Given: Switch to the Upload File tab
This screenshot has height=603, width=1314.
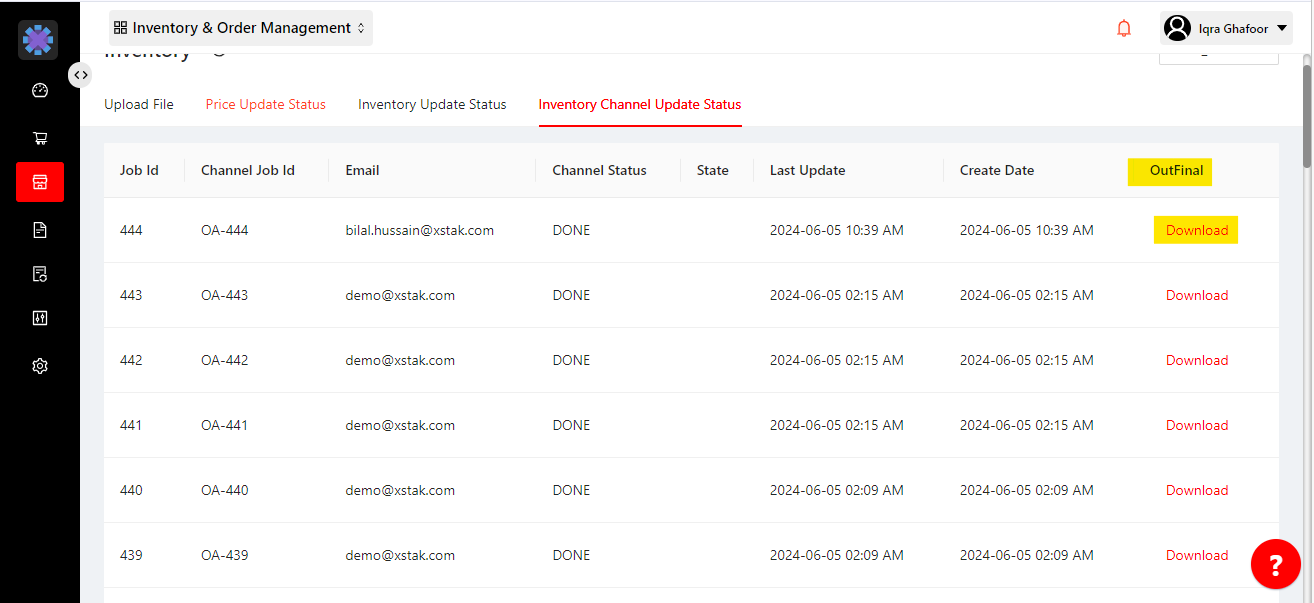Looking at the screenshot, I should (x=139, y=104).
